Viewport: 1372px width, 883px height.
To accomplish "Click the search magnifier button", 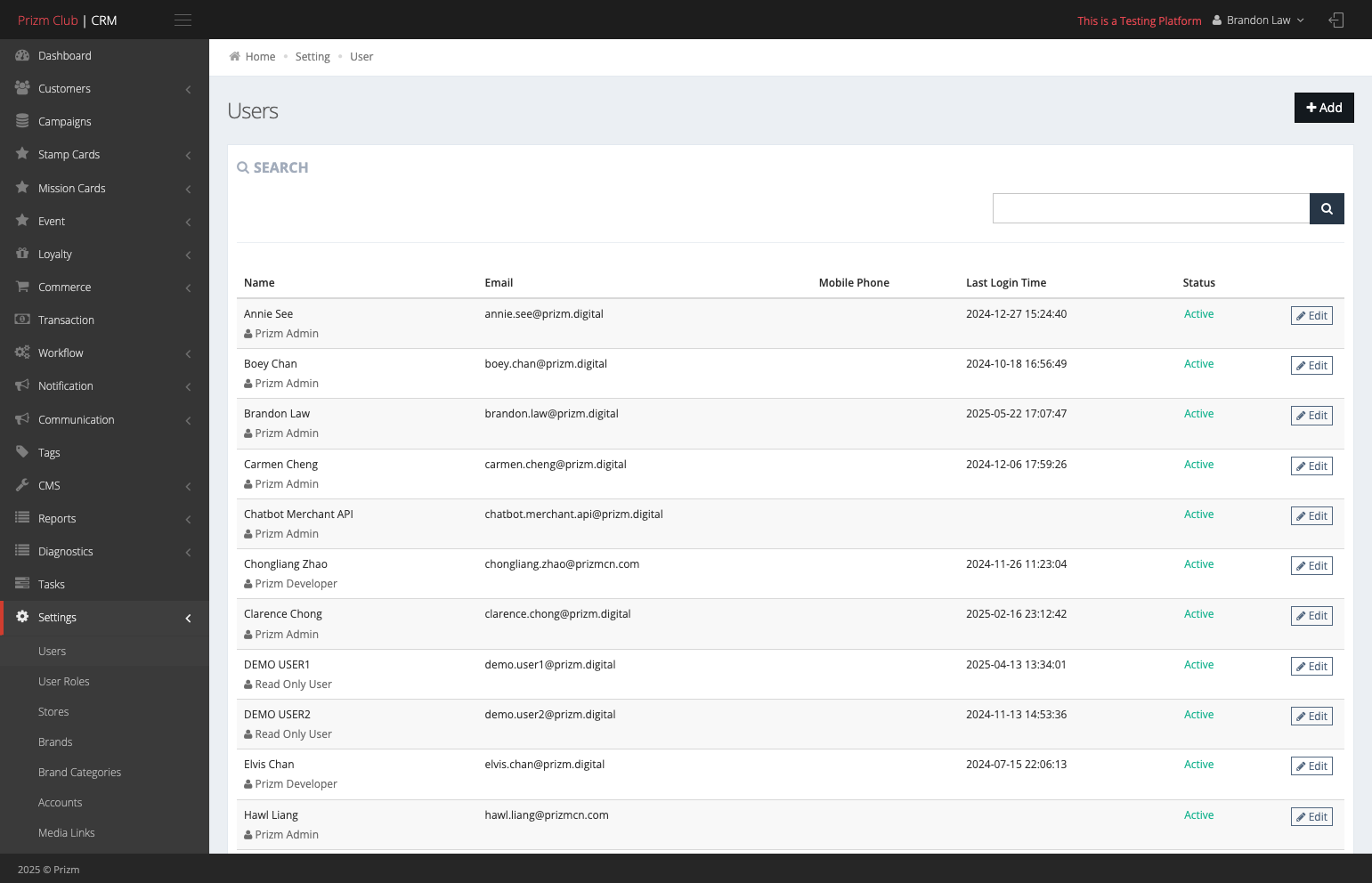I will (x=1327, y=208).
